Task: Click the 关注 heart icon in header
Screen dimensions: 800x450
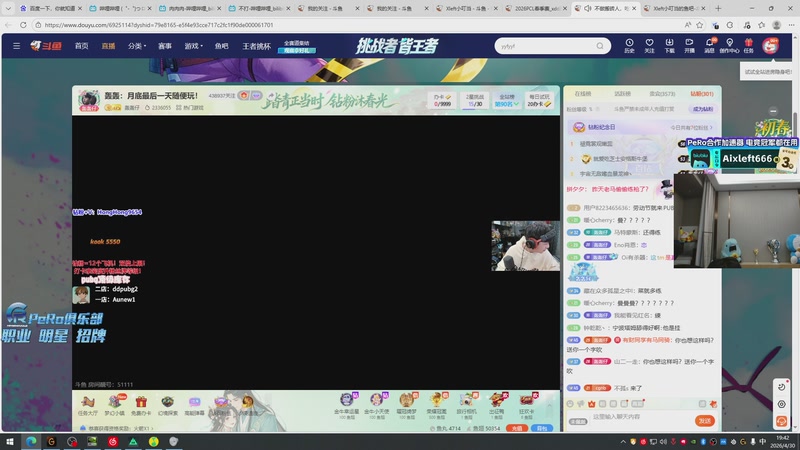Action: 649,45
